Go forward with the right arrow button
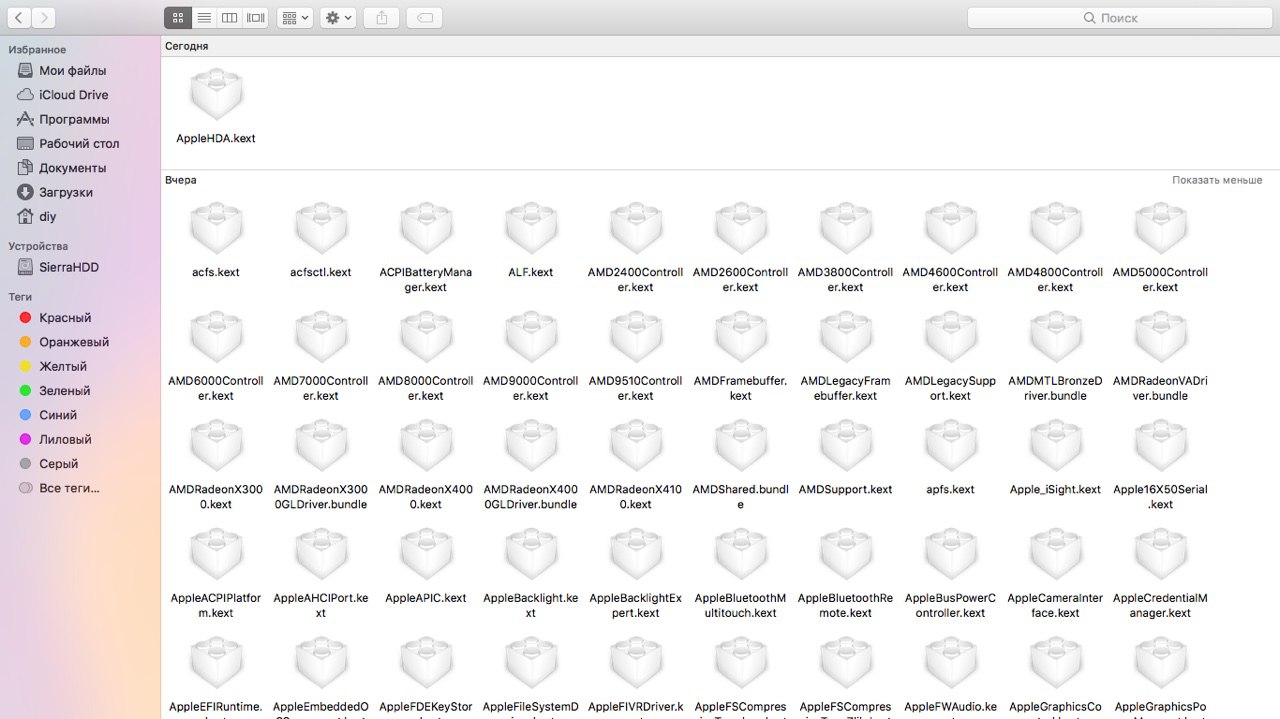The width and height of the screenshot is (1280, 719). click(x=43, y=18)
